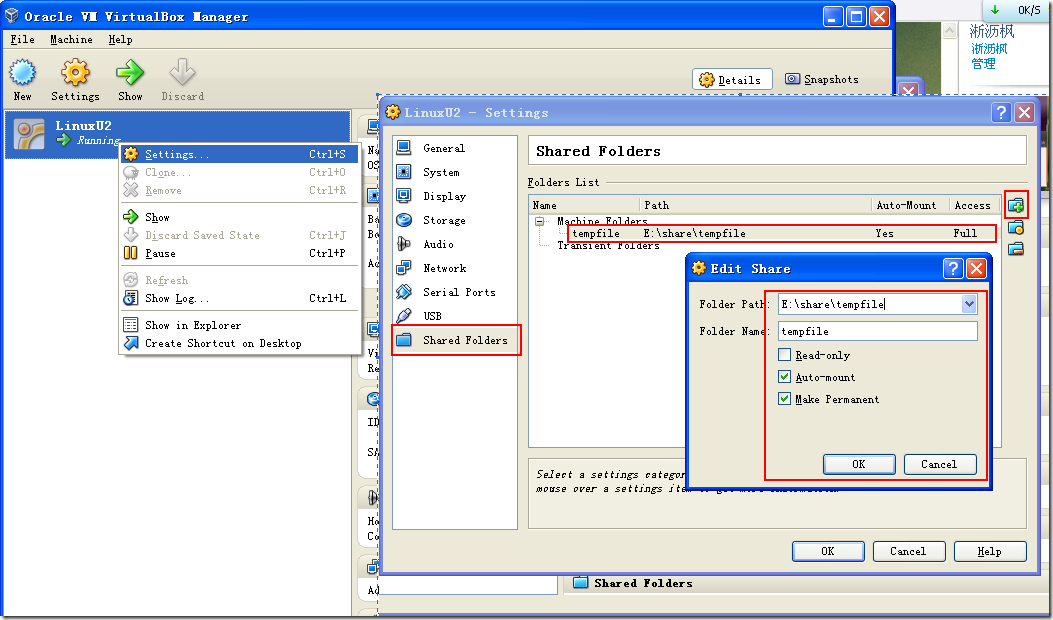This screenshot has width=1053, height=620.
Task: Switch to the Details view button
Action: click(733, 79)
